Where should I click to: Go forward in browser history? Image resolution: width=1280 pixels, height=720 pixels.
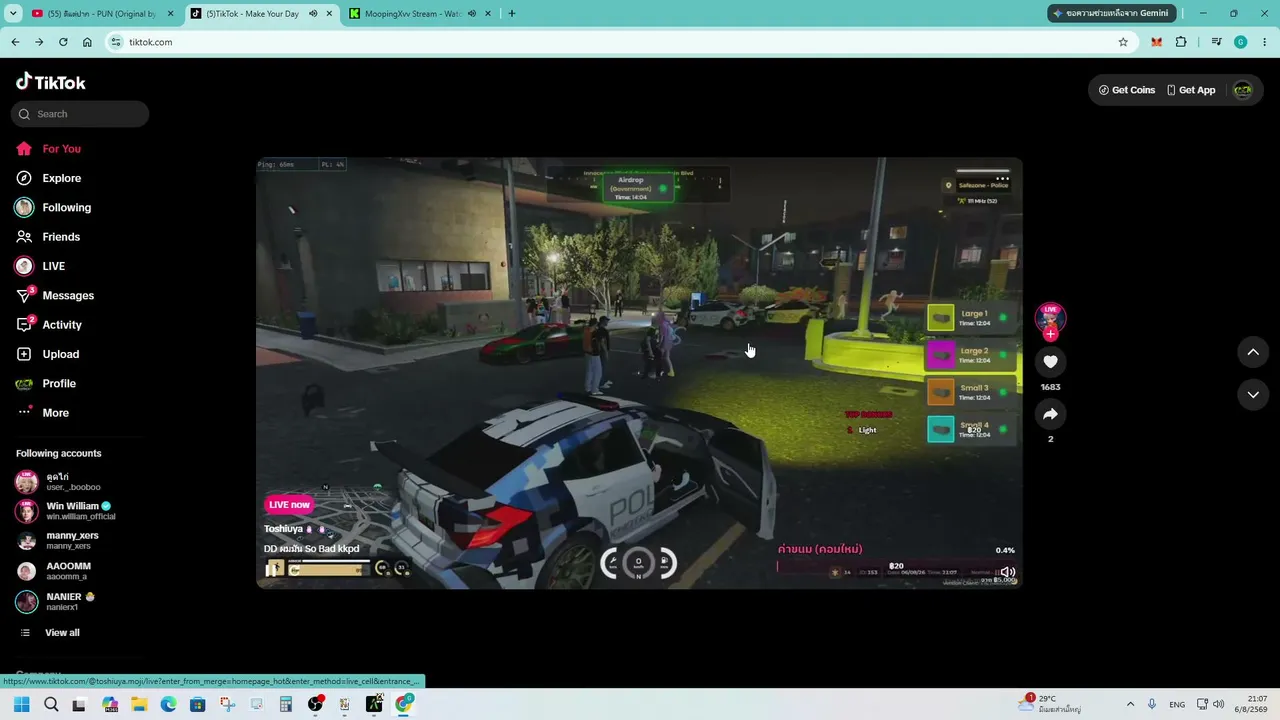tap(39, 42)
